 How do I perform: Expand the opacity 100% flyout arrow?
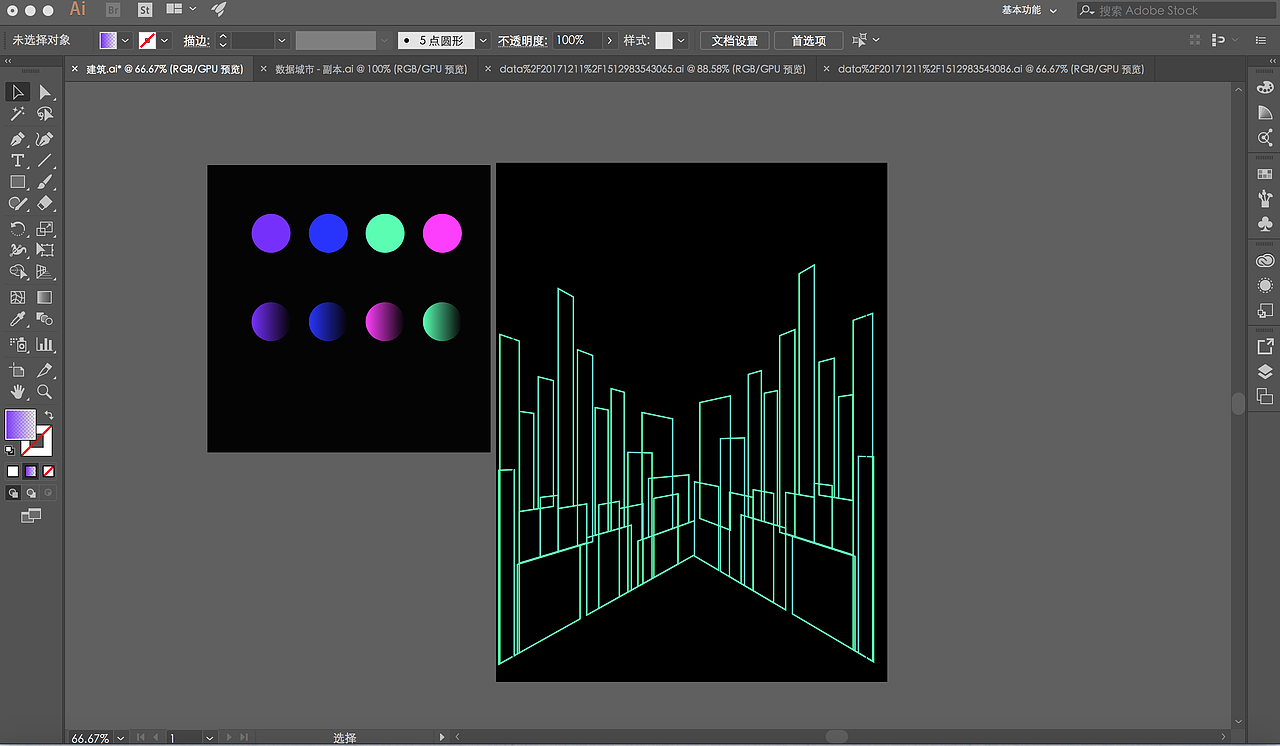(x=610, y=41)
